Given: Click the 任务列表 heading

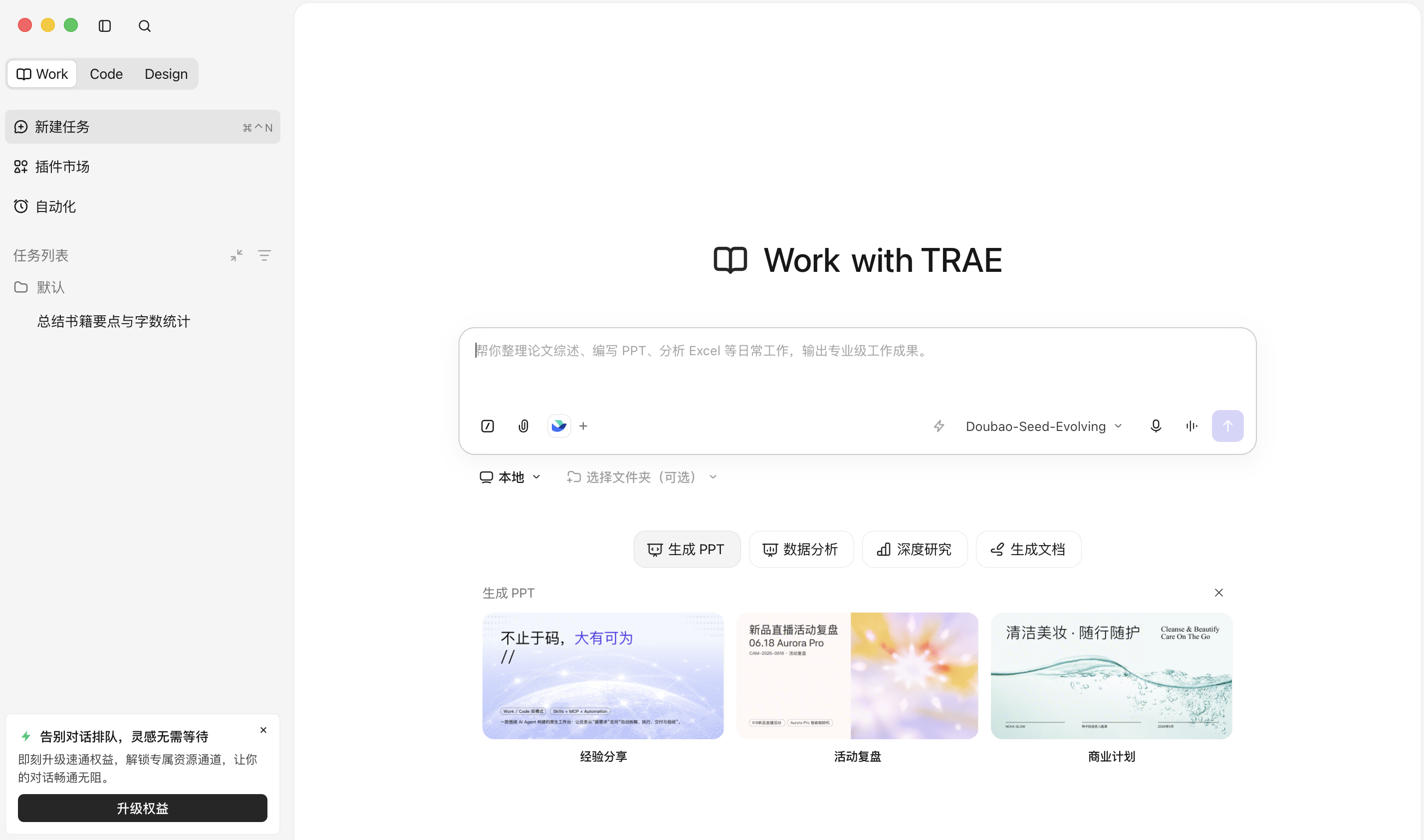Looking at the screenshot, I should click(x=41, y=256).
